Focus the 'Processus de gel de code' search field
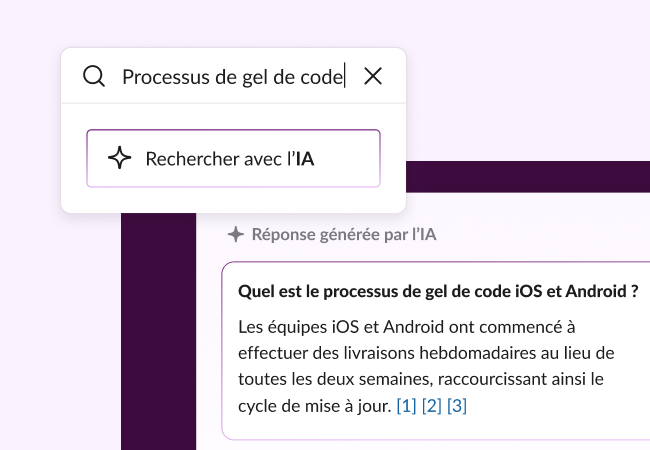Viewport: 650px width, 450px height. pyautogui.click(x=232, y=76)
